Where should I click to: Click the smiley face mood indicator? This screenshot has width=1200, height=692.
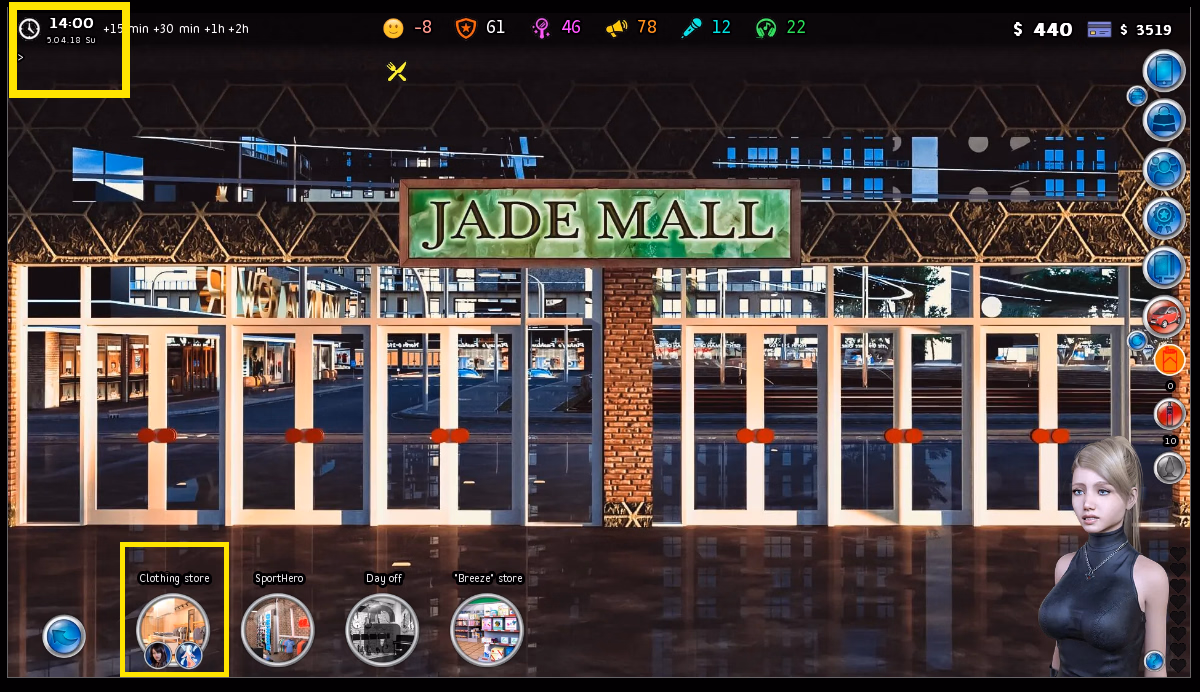pos(393,28)
